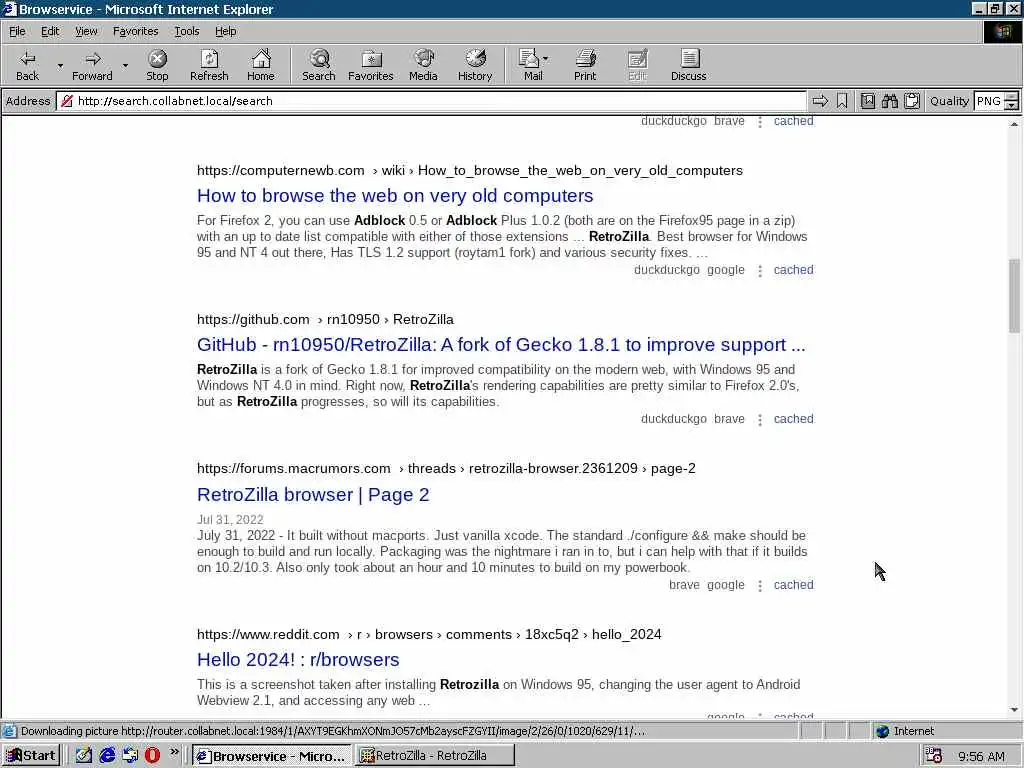
Task: Open the Favorites menu
Action: [135, 31]
